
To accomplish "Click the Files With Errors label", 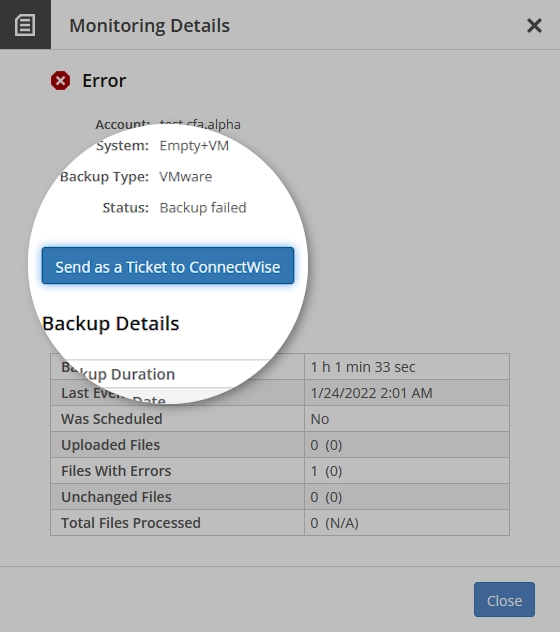I will click(x=116, y=471).
